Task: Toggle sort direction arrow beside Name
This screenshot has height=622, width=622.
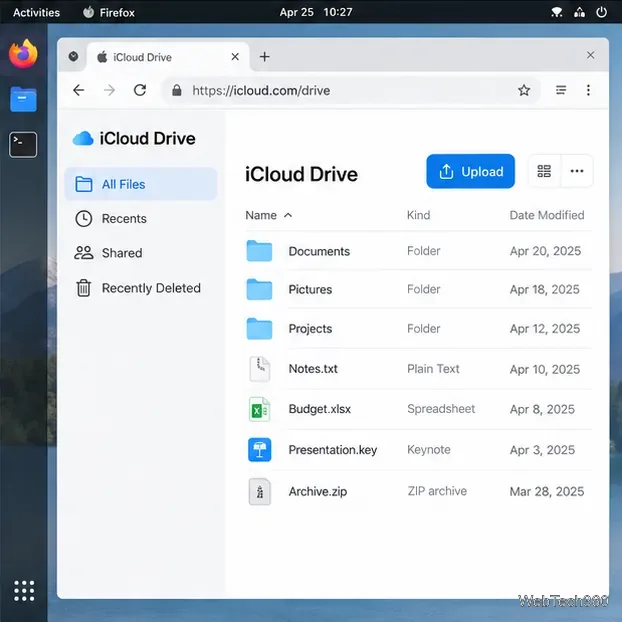Action: pyautogui.click(x=288, y=215)
